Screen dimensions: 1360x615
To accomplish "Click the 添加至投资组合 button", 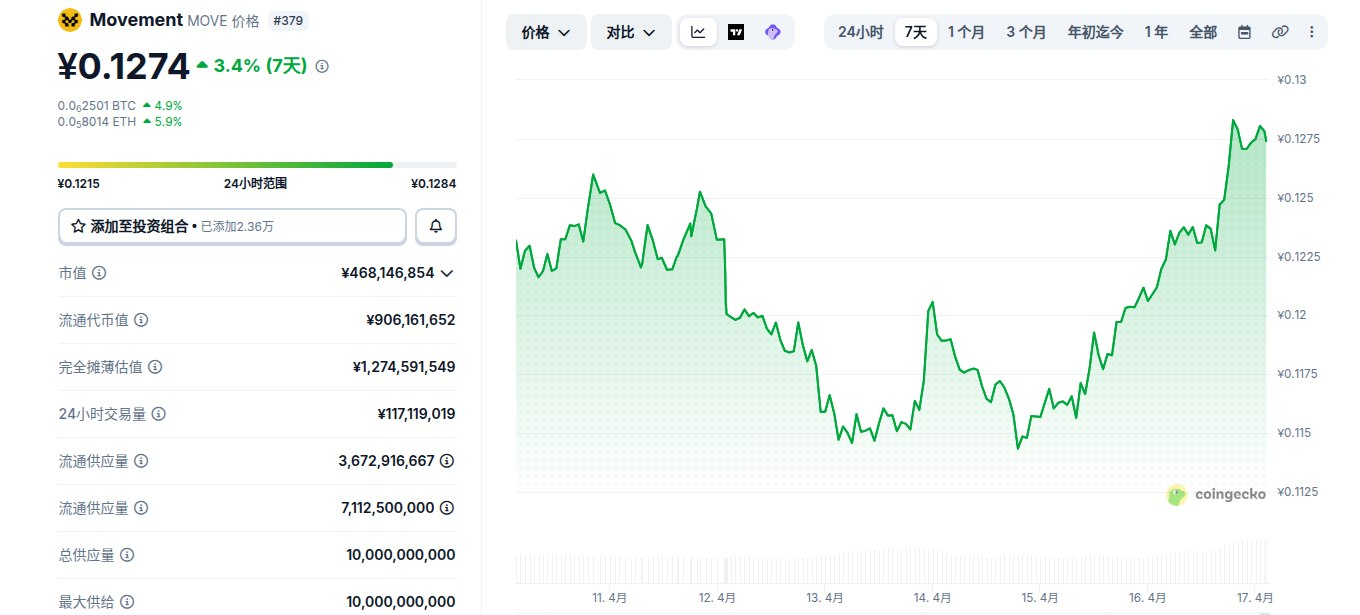I will [x=232, y=227].
